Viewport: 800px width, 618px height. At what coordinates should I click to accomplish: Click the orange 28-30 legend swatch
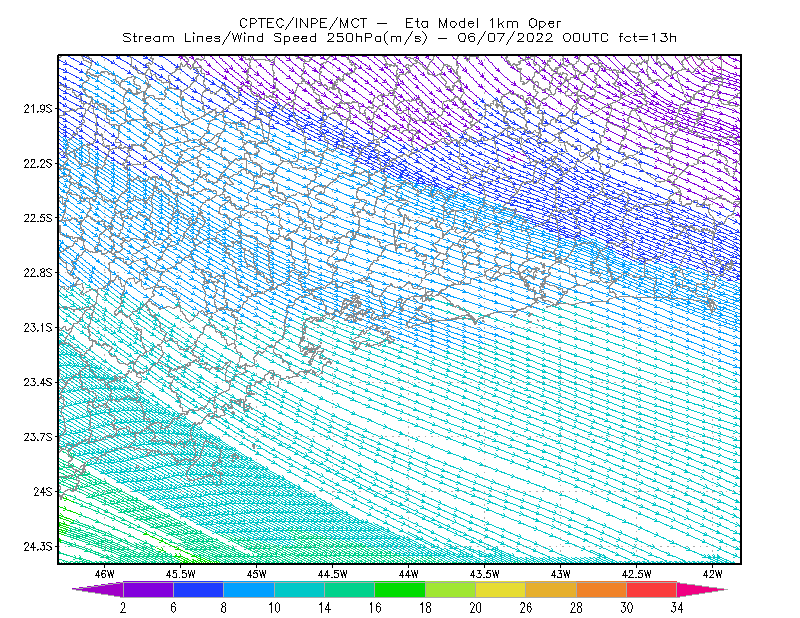tap(602, 589)
